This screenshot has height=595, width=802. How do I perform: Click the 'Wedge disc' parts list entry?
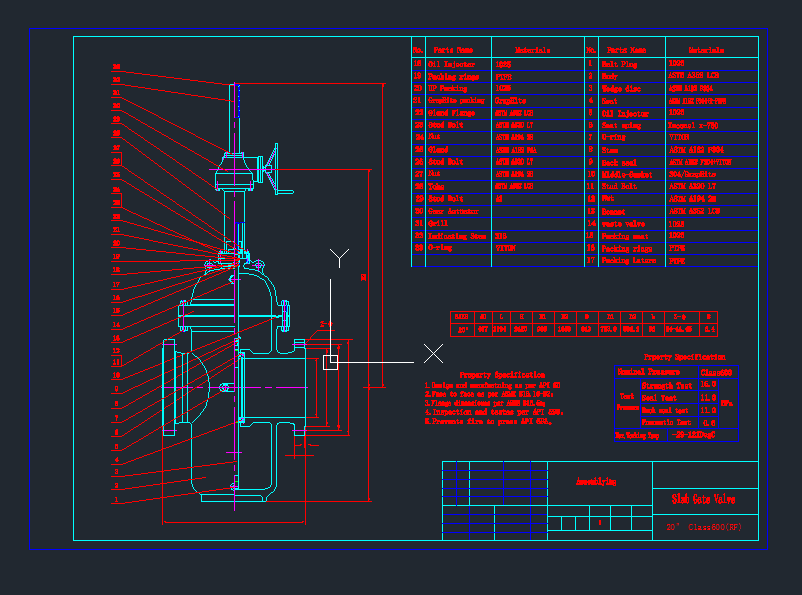tap(622, 88)
